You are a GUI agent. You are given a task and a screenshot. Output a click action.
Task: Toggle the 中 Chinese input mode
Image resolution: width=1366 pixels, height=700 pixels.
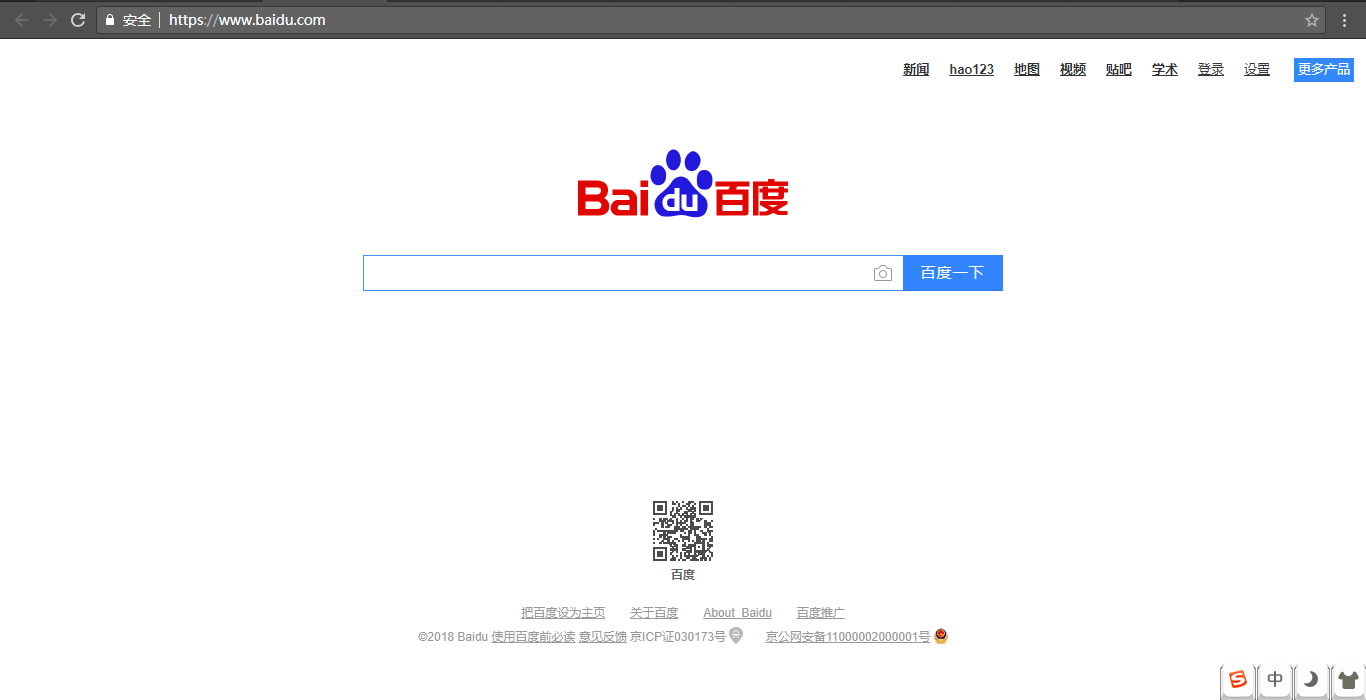[1275, 680]
